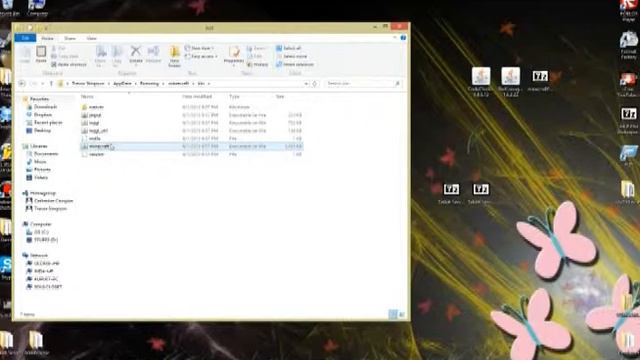Click the blue Help icon in Explorer
Viewport: 640px width, 360px height.
point(403,38)
